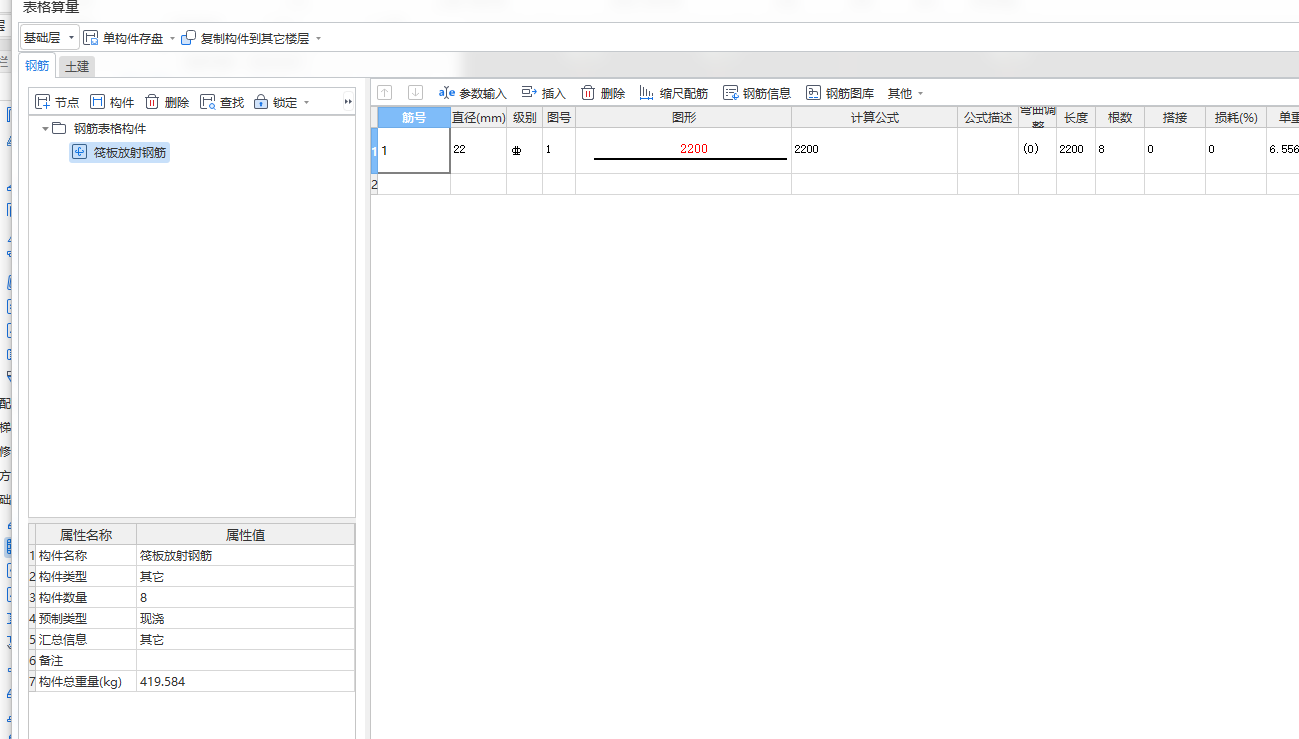Open dropdown arrow next to 单构件存盘

click(172, 39)
